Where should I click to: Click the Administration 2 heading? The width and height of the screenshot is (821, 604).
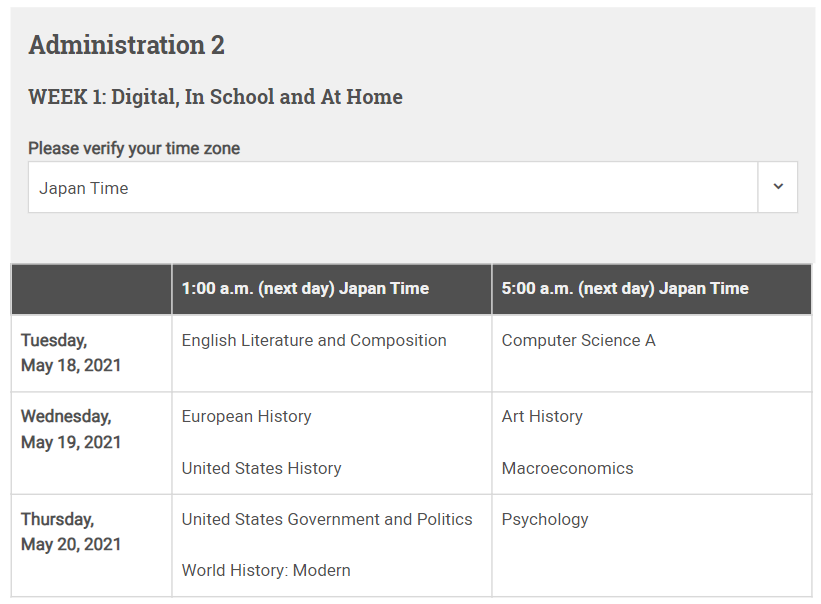pos(126,45)
